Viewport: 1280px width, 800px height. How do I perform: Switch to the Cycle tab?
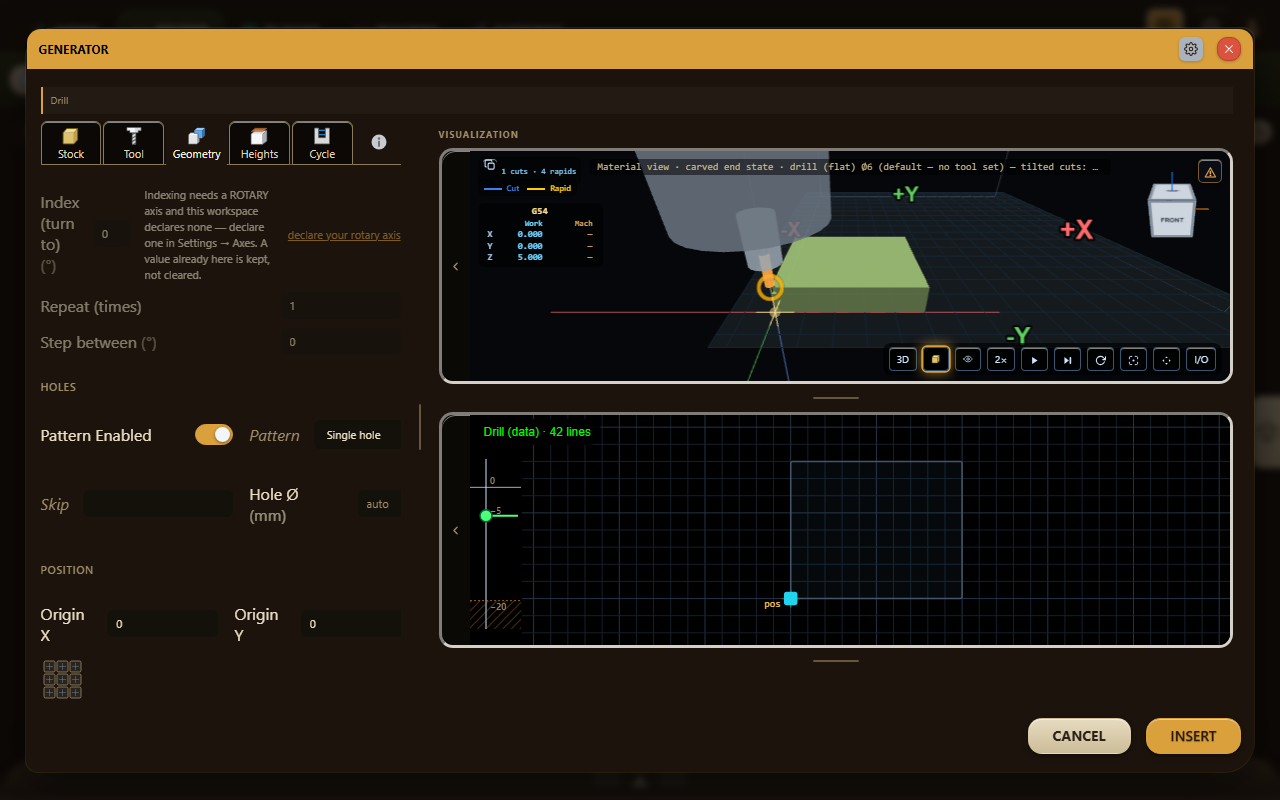point(322,143)
